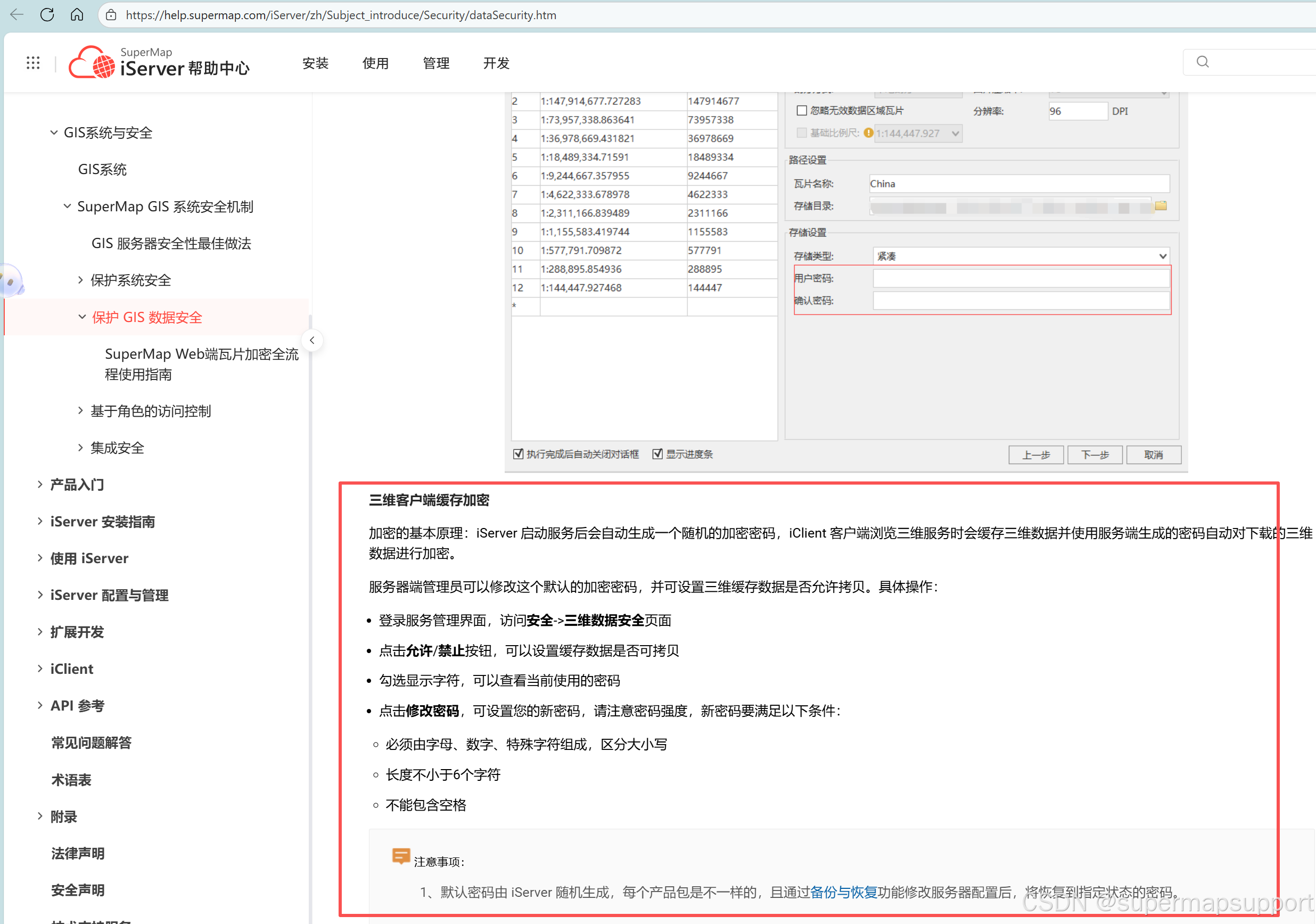Open the 开发 menu in top navigation

(496, 64)
